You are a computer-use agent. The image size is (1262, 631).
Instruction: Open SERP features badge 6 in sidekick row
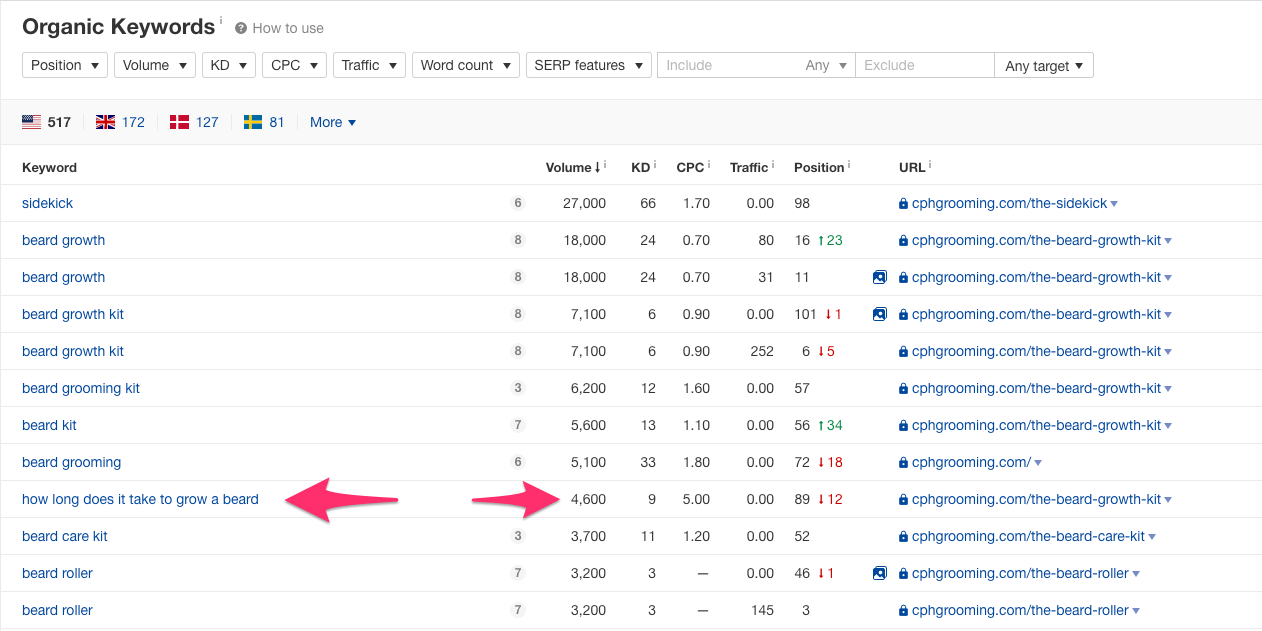coord(518,203)
